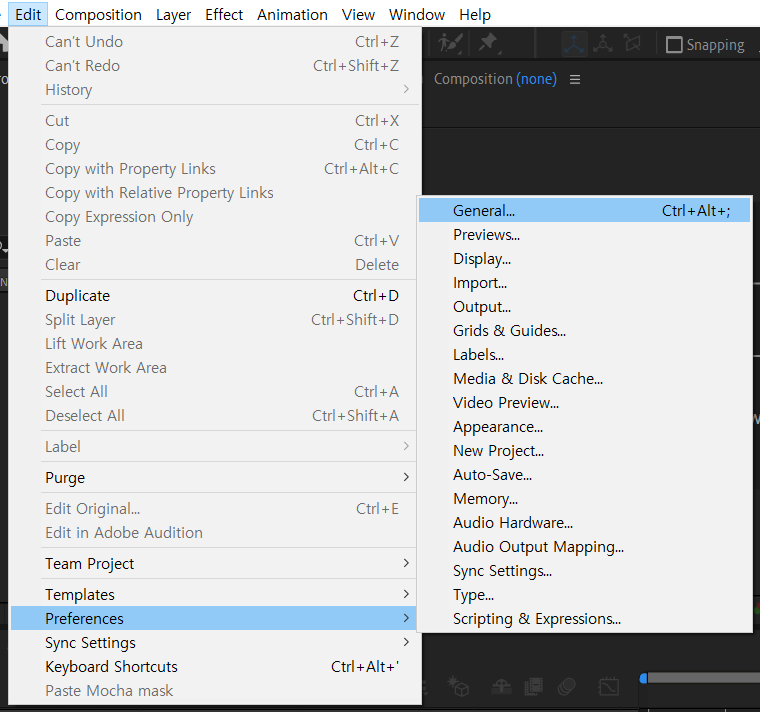Choose Display... preferences
This screenshot has height=712, width=760.
(x=585, y=259)
